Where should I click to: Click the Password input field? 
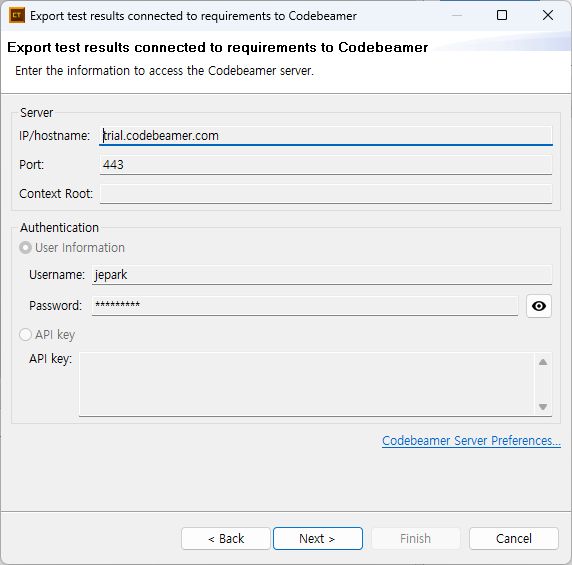[305, 306]
